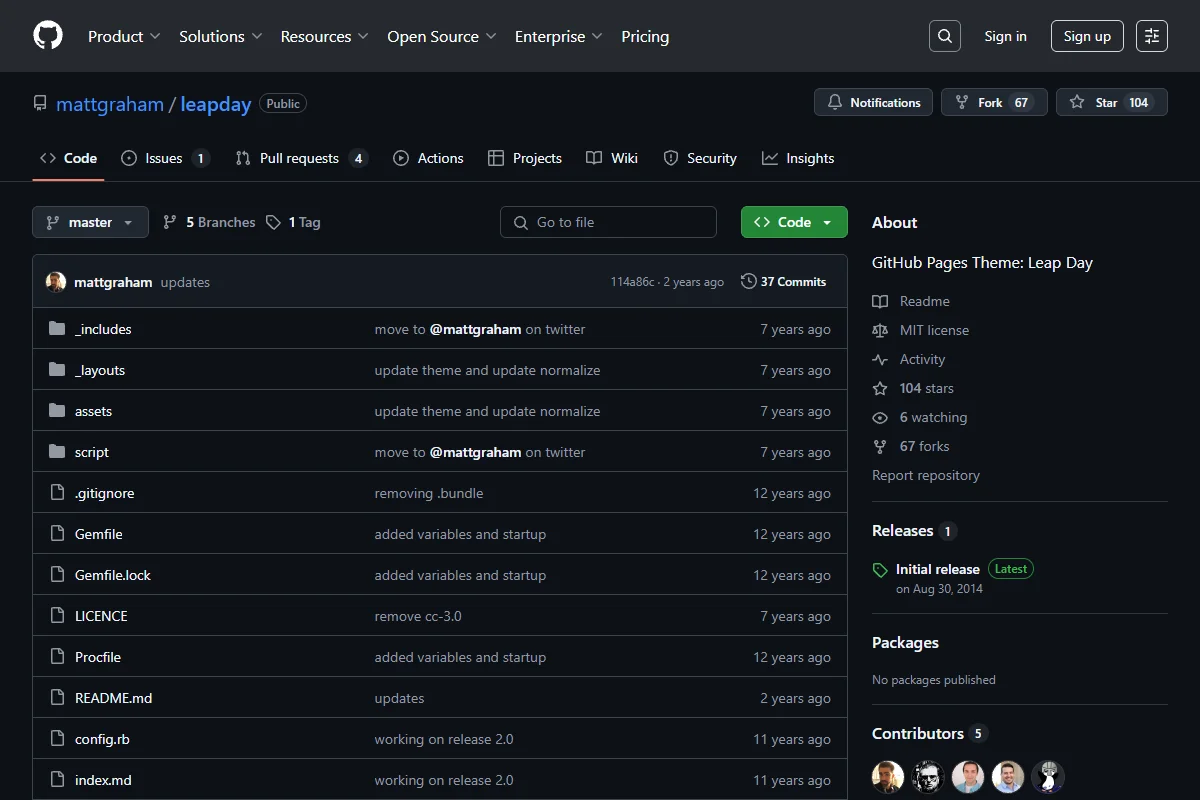Open the accessibility settings icon beside Sign up
The image size is (1200, 800).
point(1152,36)
